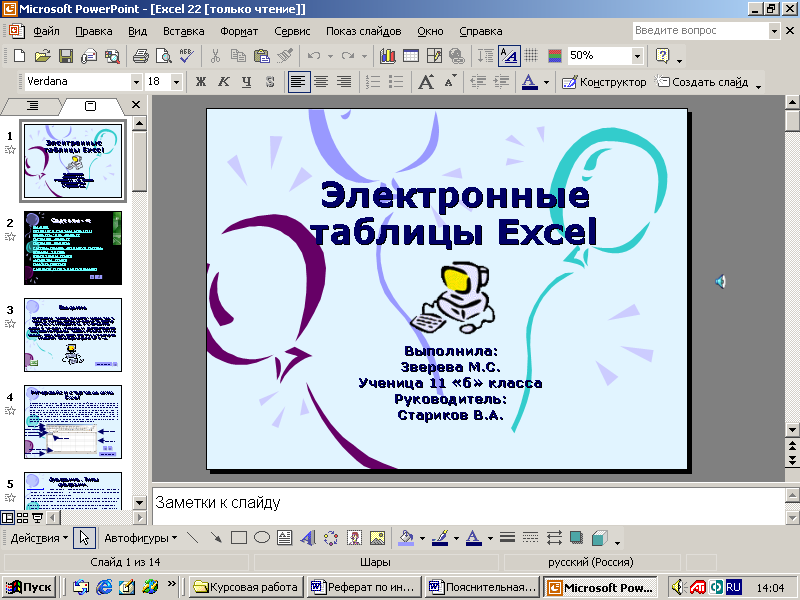Run the spelling check (ABC checkmark)
The width and height of the screenshot is (800, 600).
coord(186,56)
